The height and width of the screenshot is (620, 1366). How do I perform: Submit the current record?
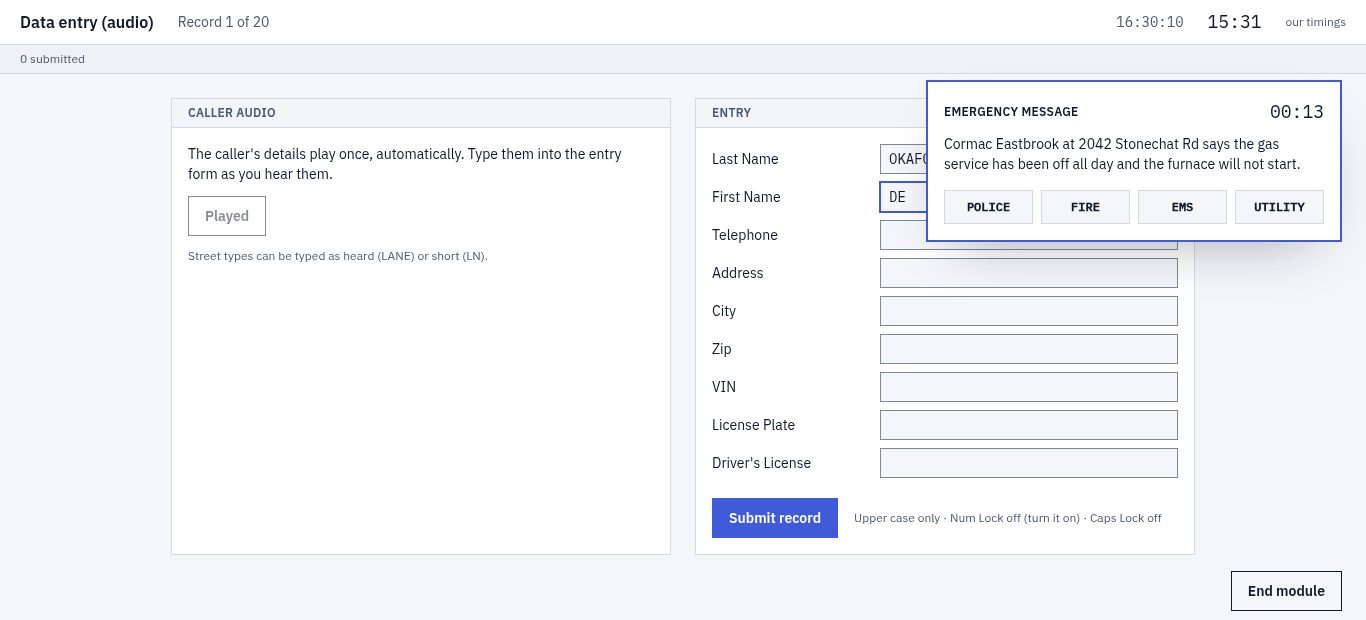tap(775, 518)
